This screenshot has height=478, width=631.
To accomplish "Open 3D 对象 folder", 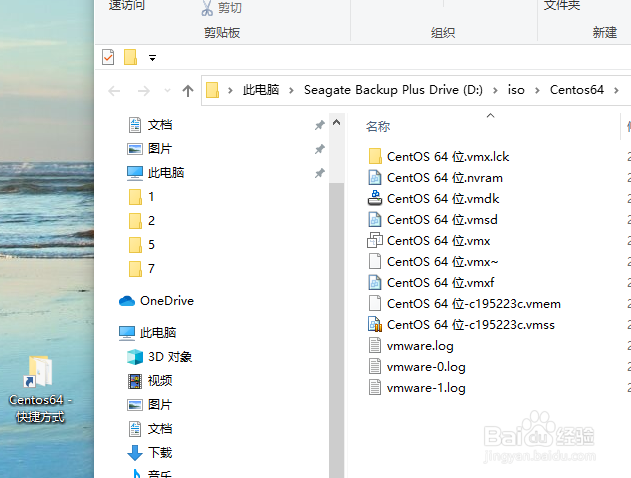I will [160, 357].
